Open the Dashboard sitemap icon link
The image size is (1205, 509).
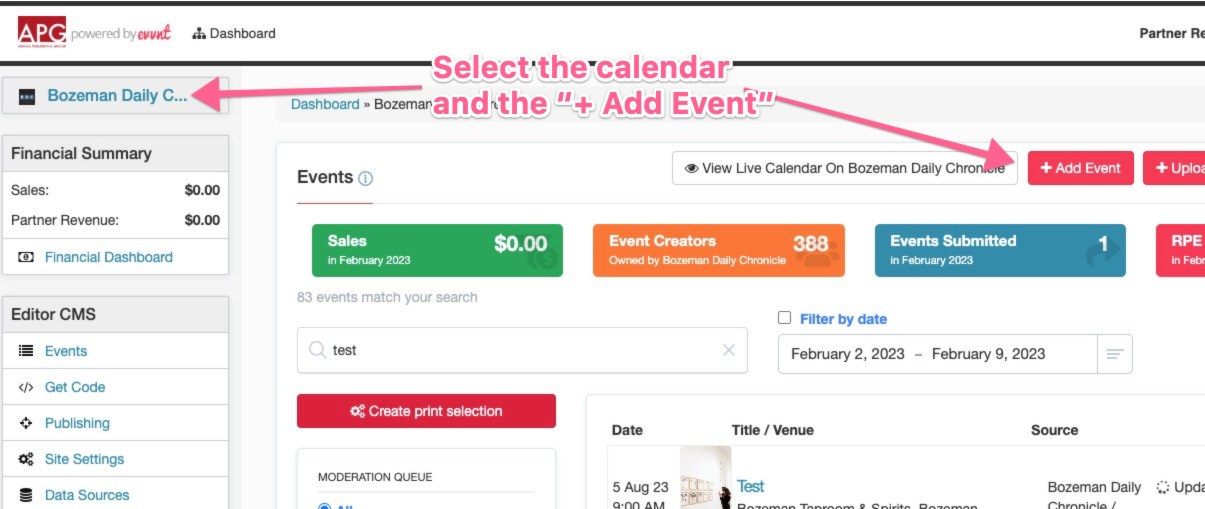(199, 34)
